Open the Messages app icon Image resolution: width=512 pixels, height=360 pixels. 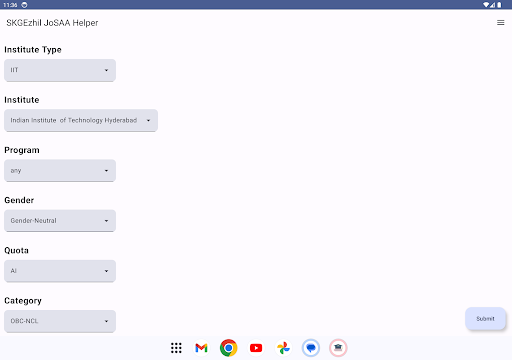[x=311, y=348]
